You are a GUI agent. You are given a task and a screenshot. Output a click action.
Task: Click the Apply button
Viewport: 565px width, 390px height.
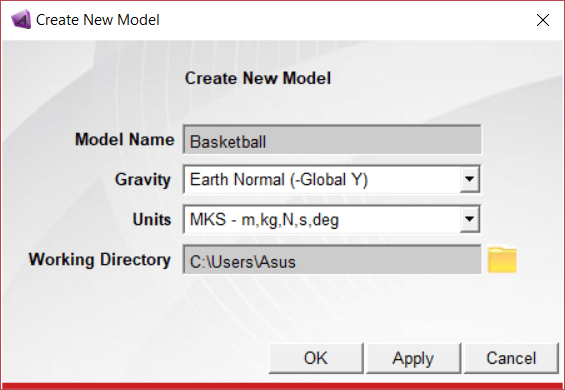point(413,358)
